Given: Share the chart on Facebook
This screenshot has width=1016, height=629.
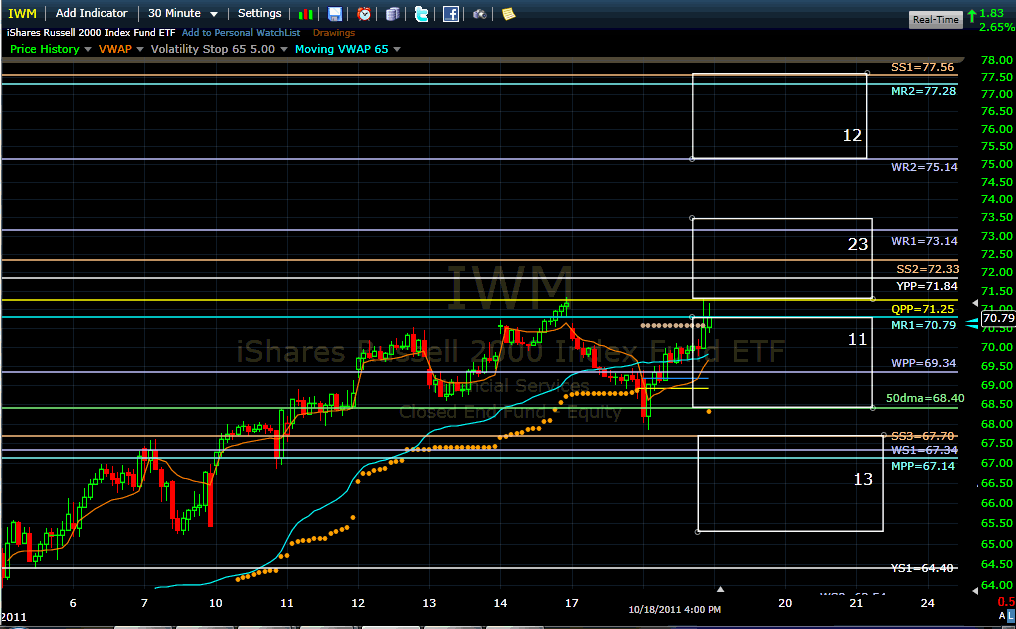Looking at the screenshot, I should [x=450, y=14].
